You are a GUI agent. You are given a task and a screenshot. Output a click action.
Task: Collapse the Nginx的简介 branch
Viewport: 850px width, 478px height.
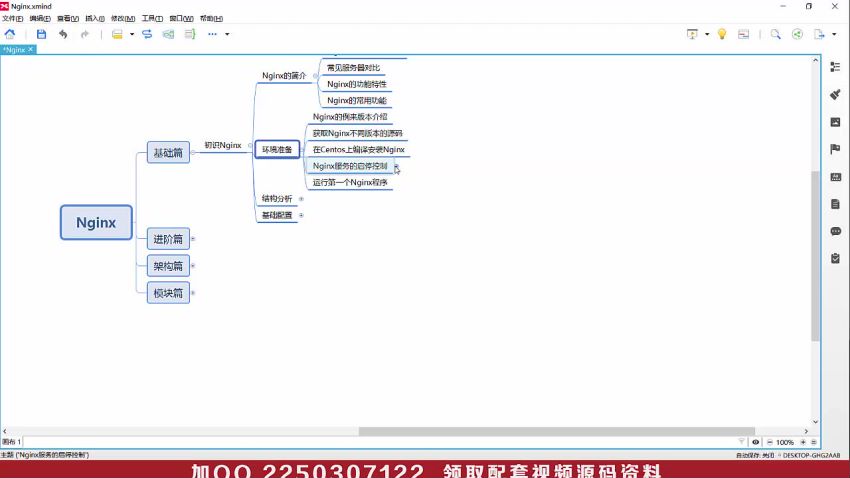[x=315, y=76]
